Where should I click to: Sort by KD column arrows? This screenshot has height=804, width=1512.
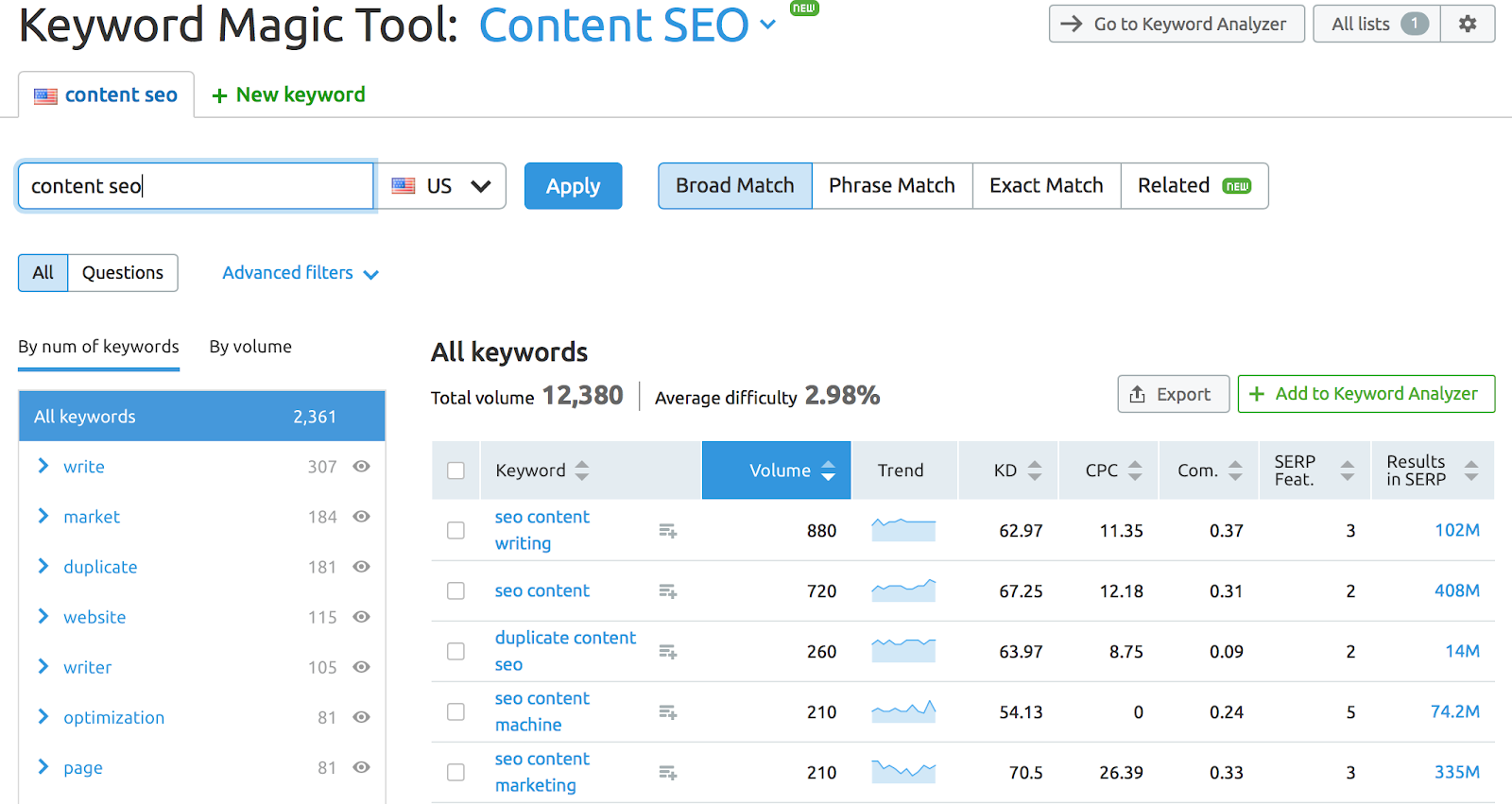tap(1035, 470)
